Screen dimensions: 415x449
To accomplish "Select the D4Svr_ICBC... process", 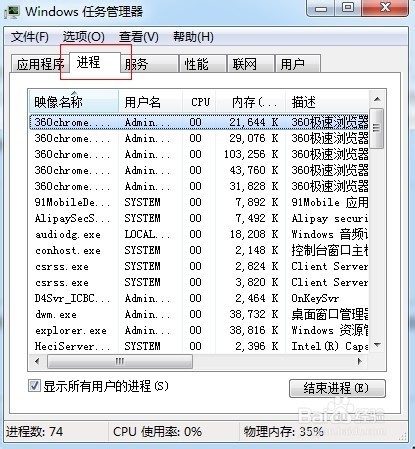I will tap(199, 298).
